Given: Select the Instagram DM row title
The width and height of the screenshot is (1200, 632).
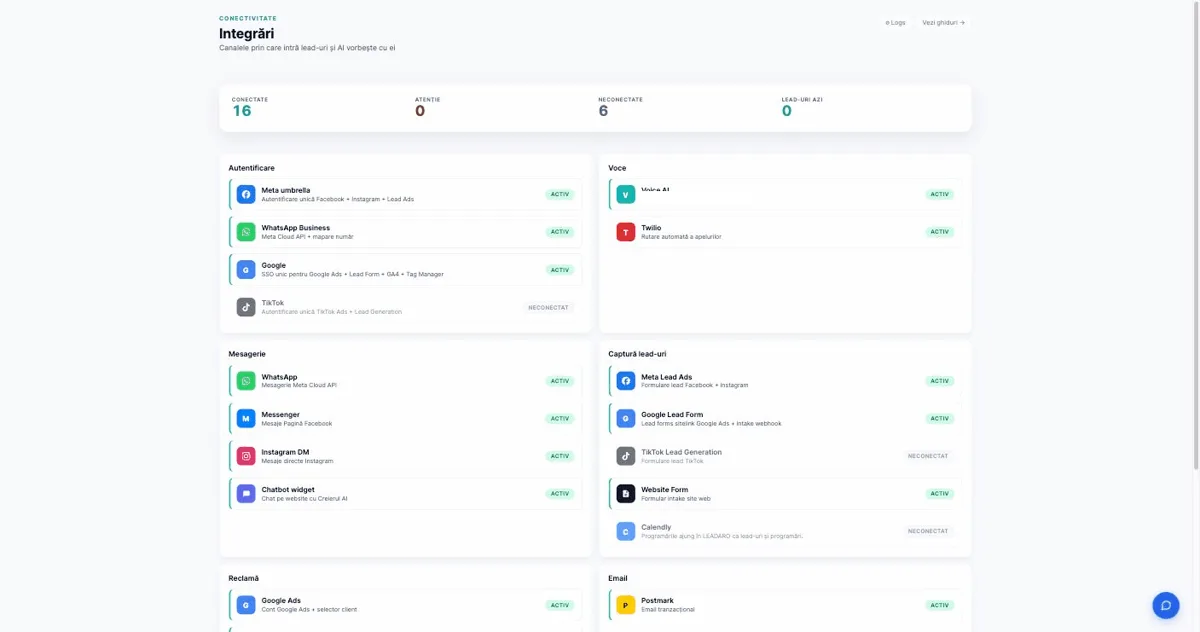Looking at the screenshot, I should point(286,452).
